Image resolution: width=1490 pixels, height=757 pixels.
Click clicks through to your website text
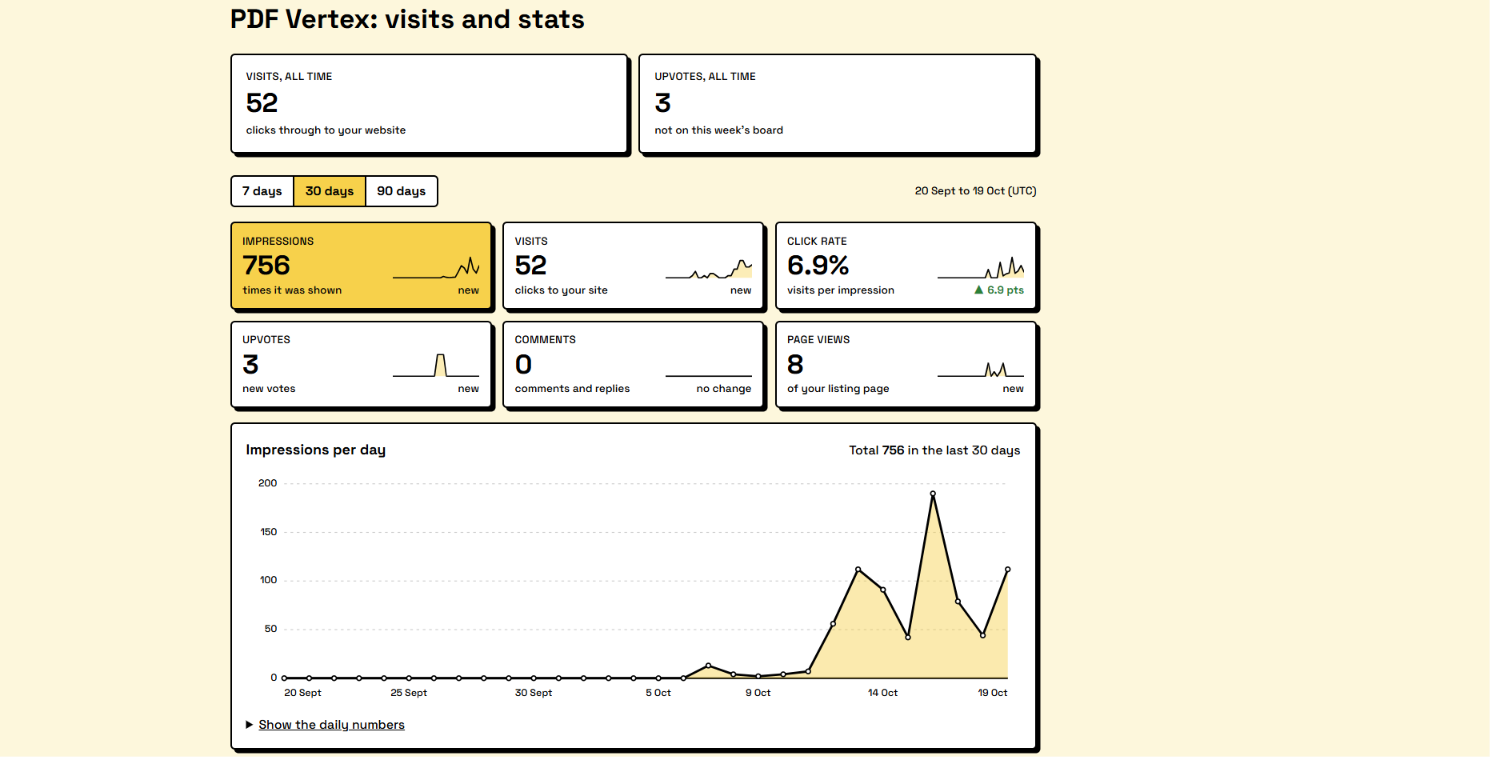(326, 130)
